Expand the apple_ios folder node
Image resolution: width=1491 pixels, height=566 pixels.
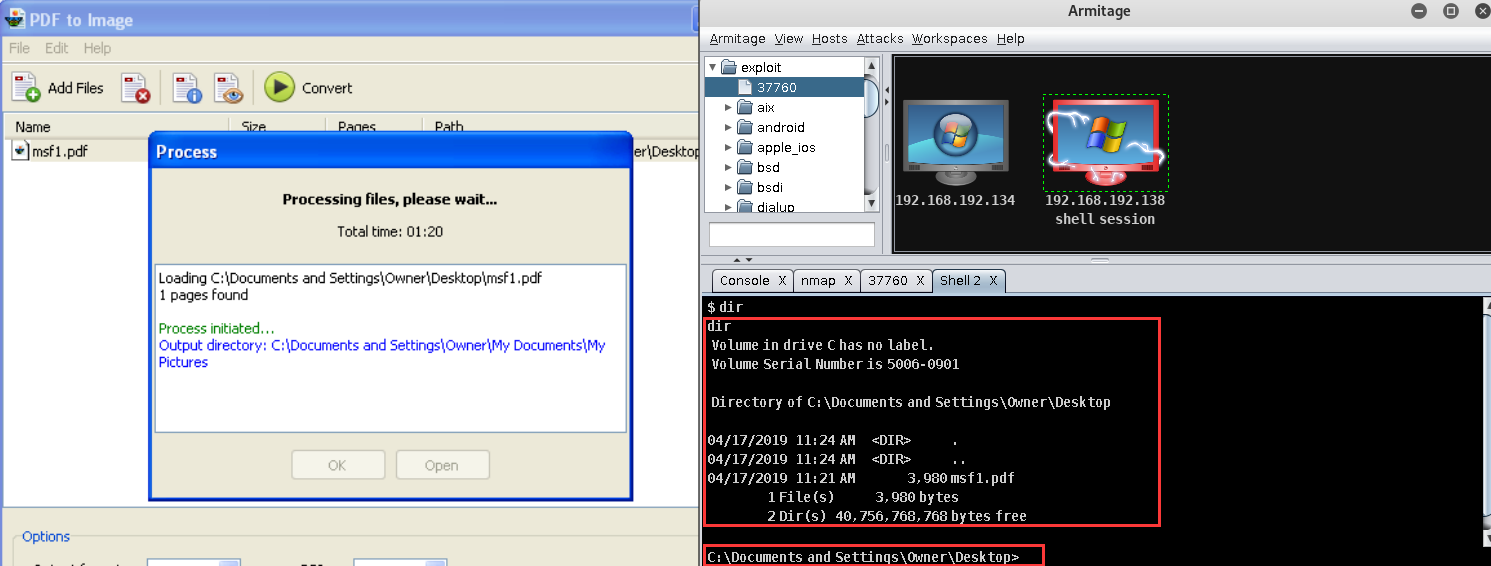point(728,147)
